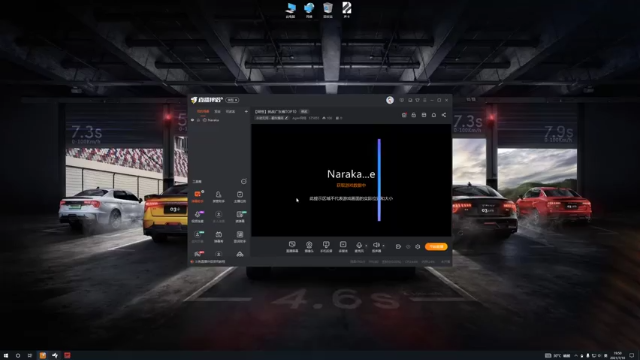Click the screen-box tool in the first toolbox row

240,196
